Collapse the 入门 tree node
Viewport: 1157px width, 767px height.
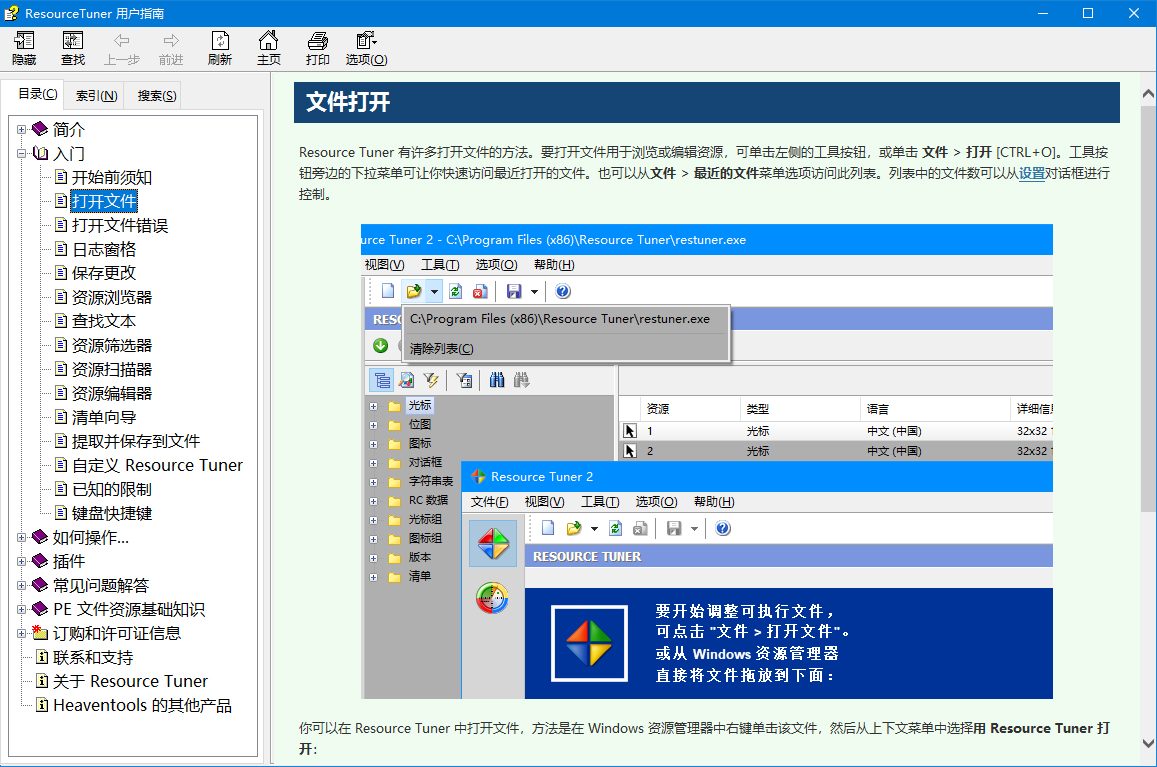coord(22,154)
